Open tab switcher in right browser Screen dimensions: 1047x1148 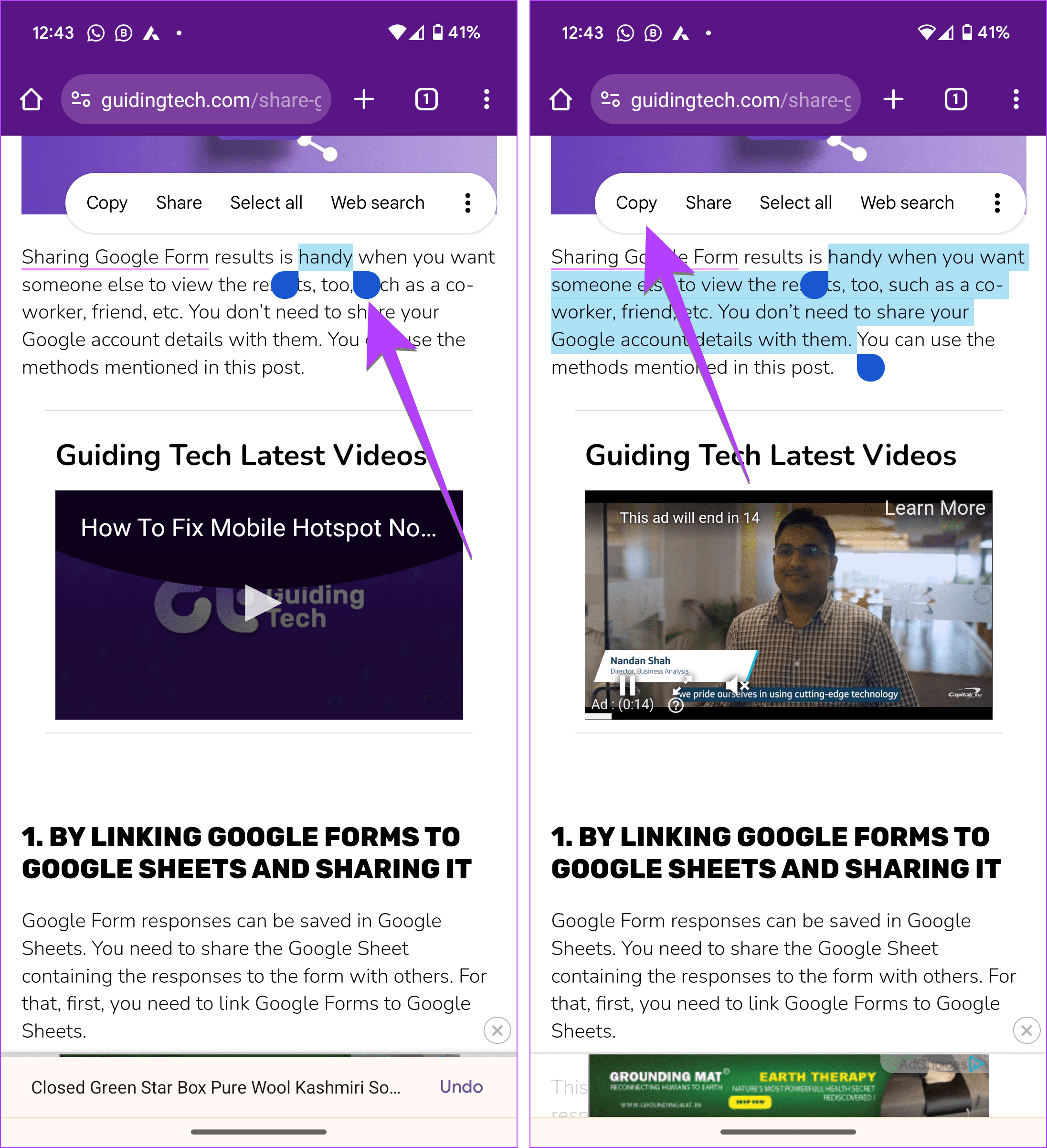pos(956,100)
